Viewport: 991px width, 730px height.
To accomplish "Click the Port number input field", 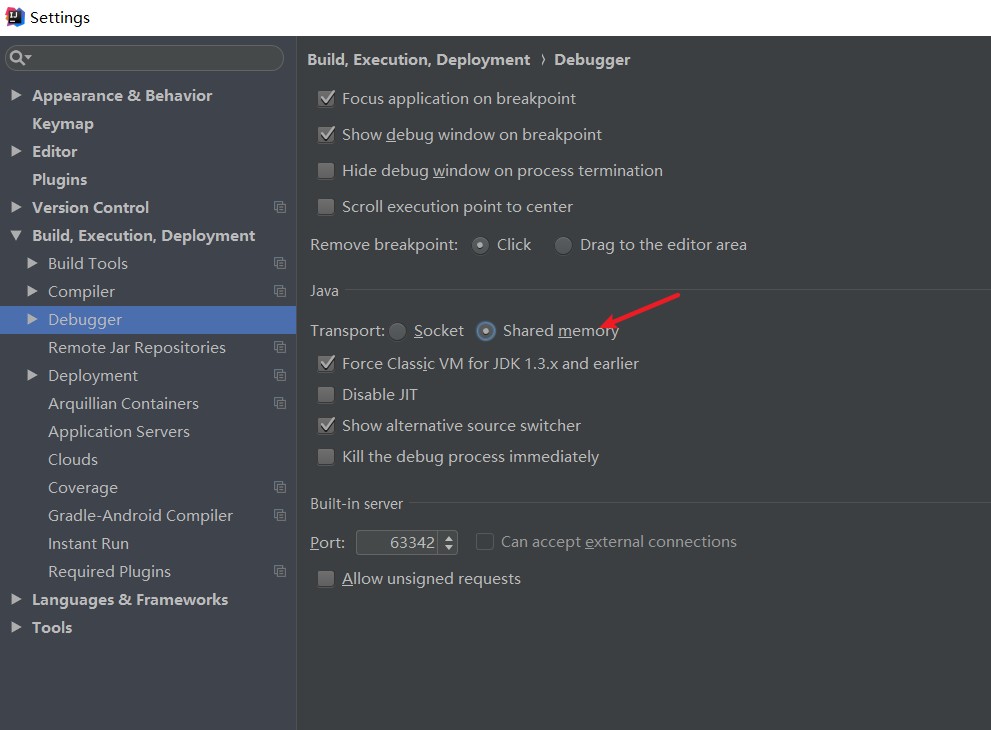I will pos(398,542).
